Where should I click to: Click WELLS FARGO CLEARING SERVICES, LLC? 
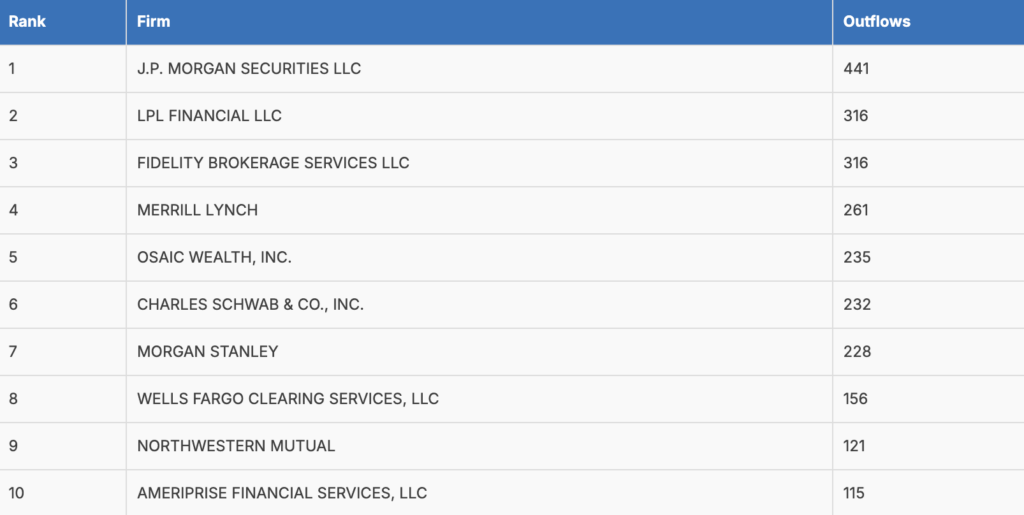(x=288, y=399)
